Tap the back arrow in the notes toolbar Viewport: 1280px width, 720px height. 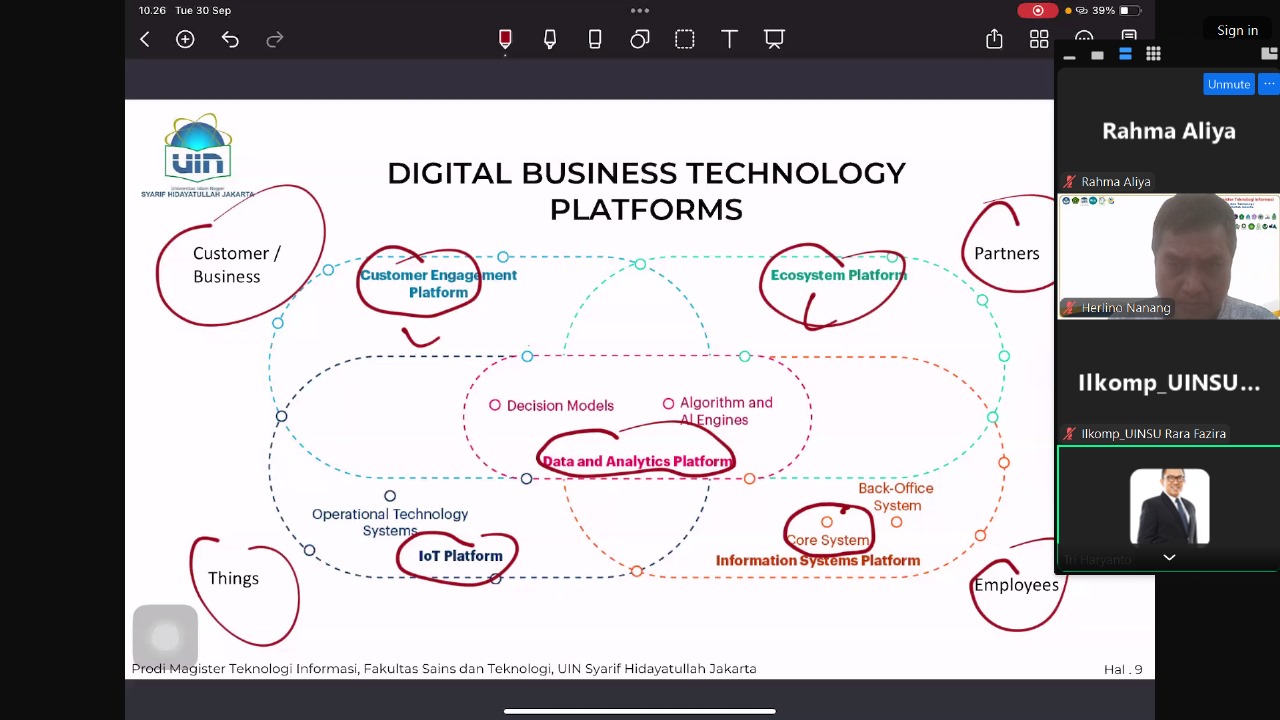coord(145,39)
